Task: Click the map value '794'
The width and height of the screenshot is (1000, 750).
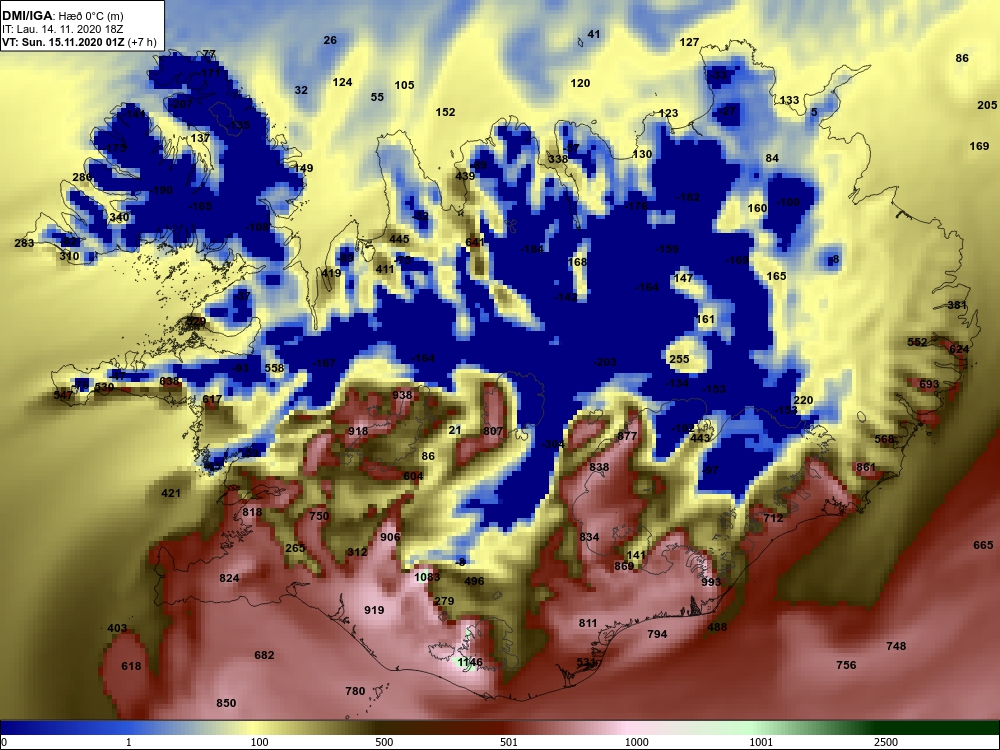Action: pyautogui.click(x=657, y=634)
